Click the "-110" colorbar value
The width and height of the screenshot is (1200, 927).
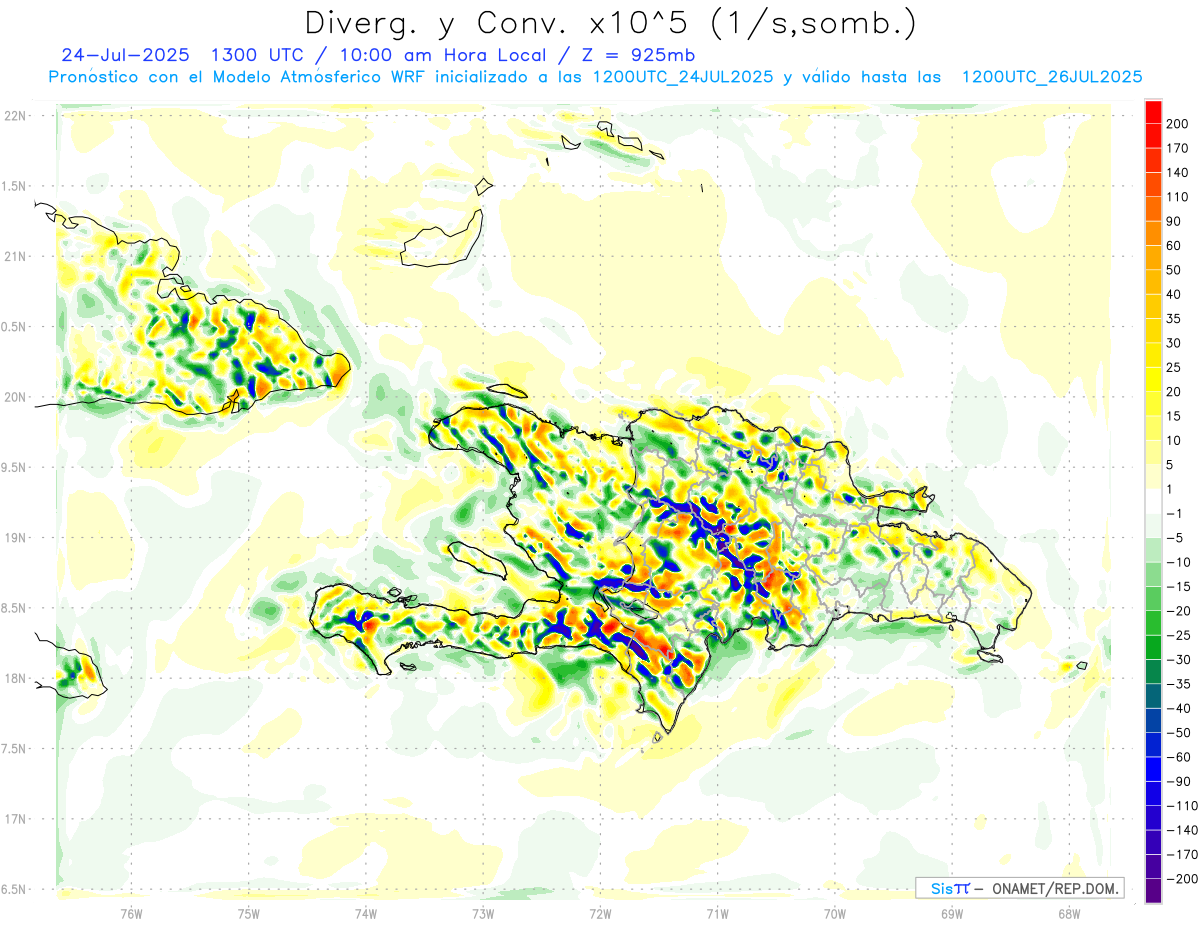pos(1184,805)
